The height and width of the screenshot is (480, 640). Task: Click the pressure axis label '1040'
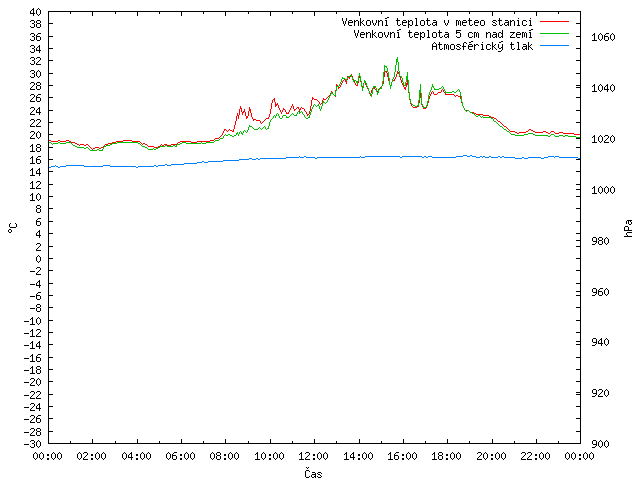[x=603, y=88]
